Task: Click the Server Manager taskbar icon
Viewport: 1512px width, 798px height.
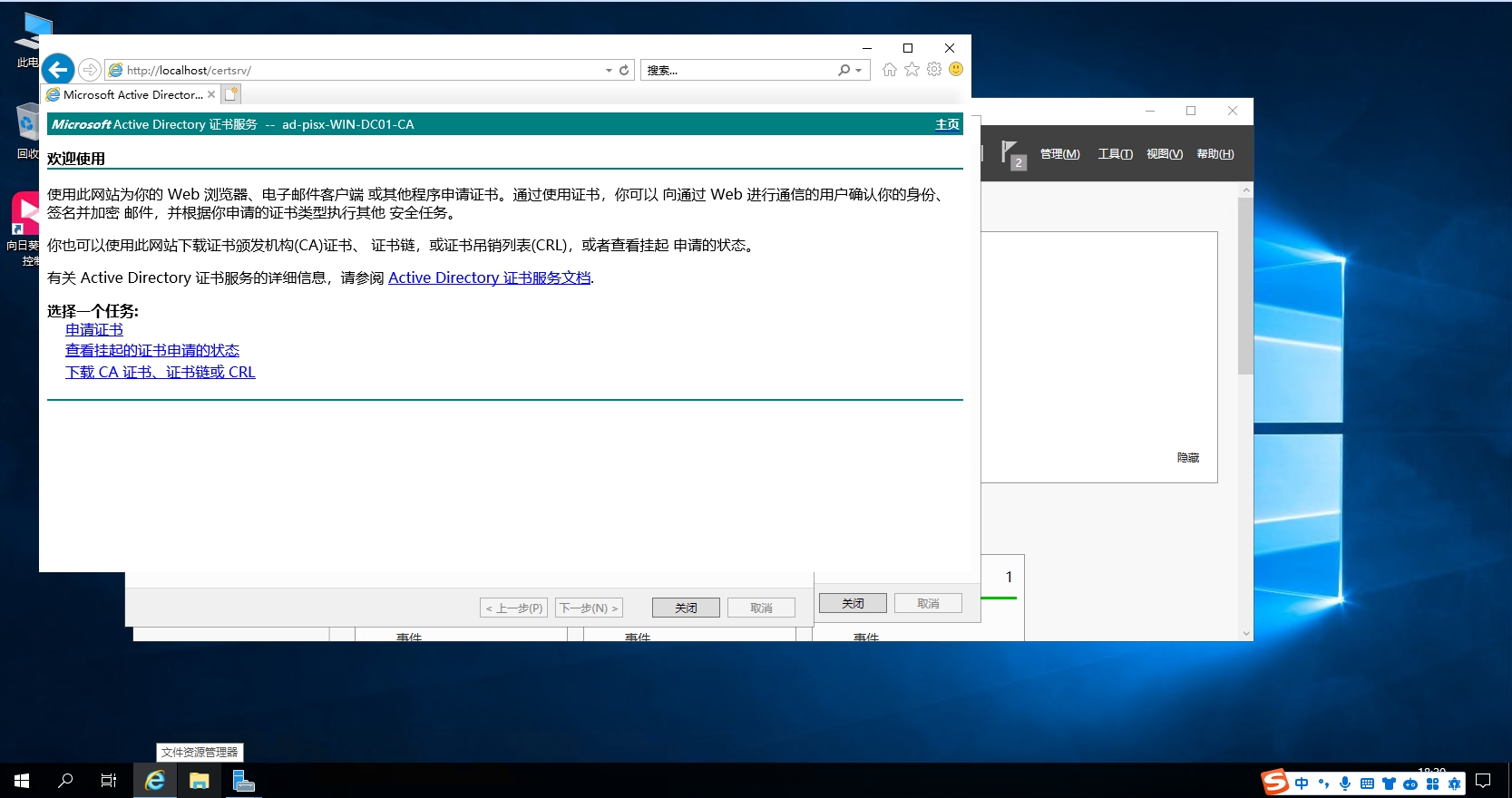Action: point(243,781)
